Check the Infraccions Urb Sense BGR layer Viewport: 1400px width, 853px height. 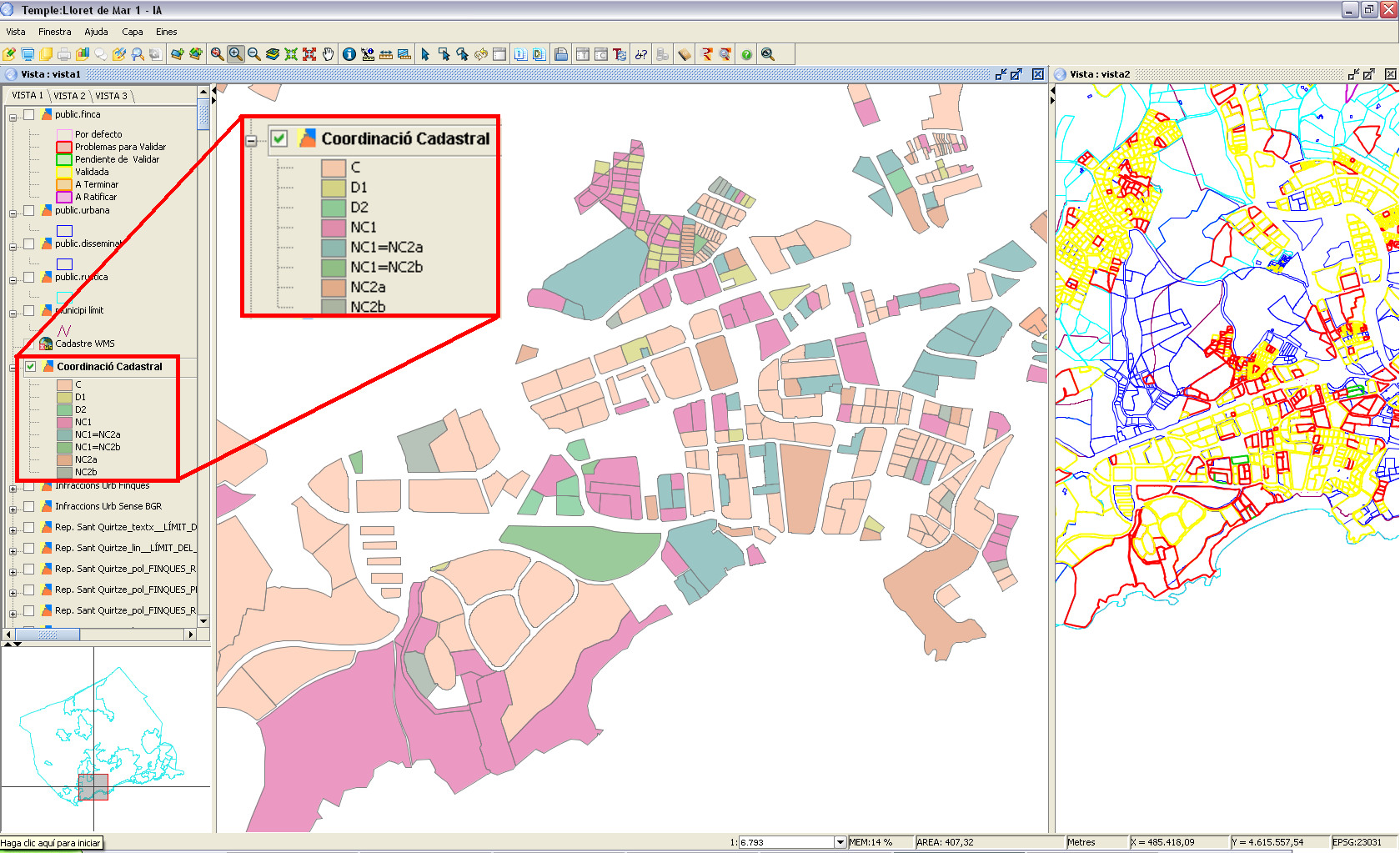[x=29, y=506]
